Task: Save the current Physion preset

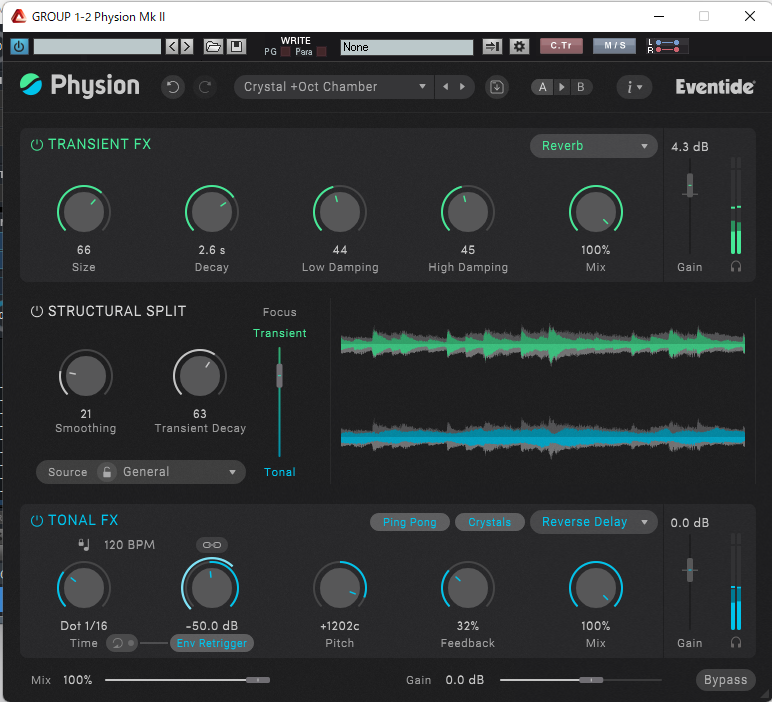Action: click(497, 87)
